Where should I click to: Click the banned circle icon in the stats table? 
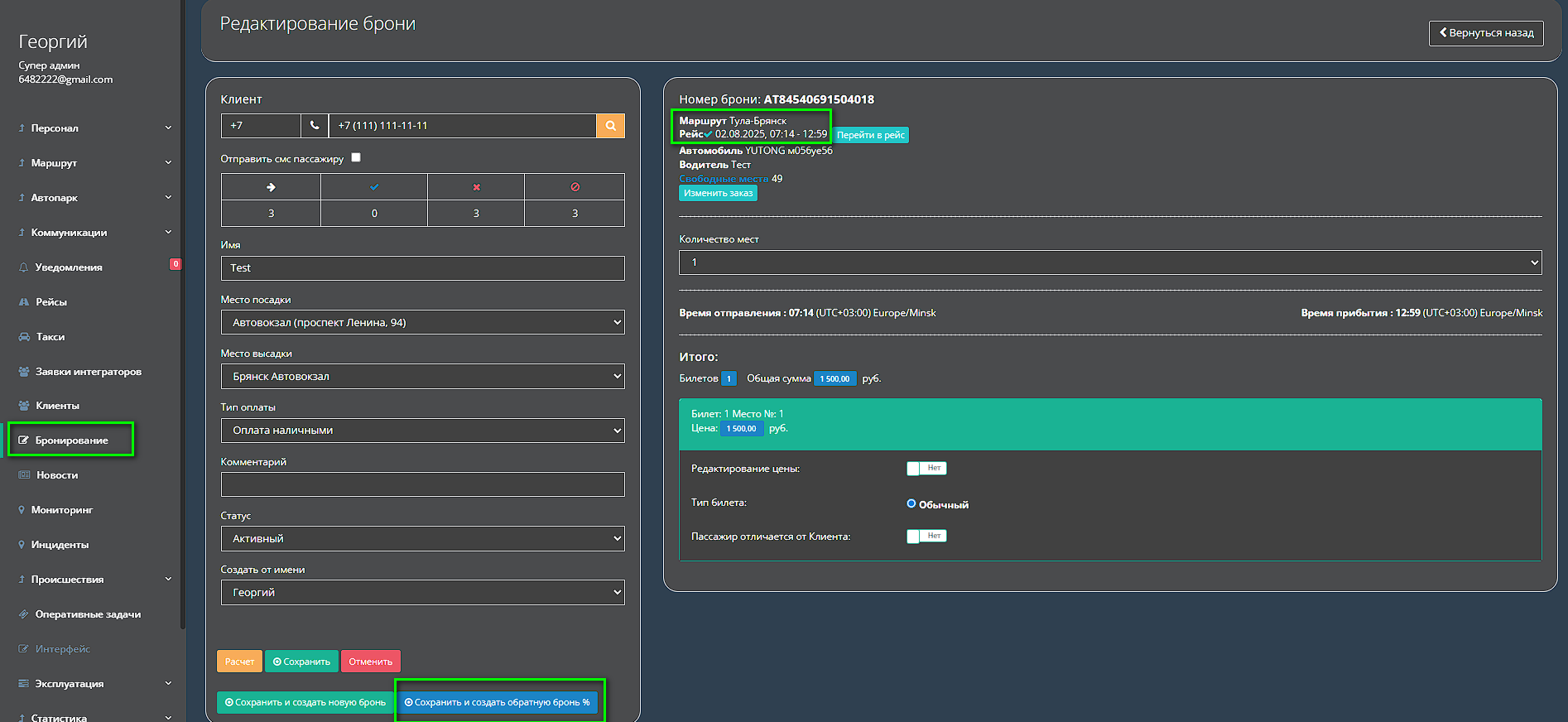click(575, 187)
